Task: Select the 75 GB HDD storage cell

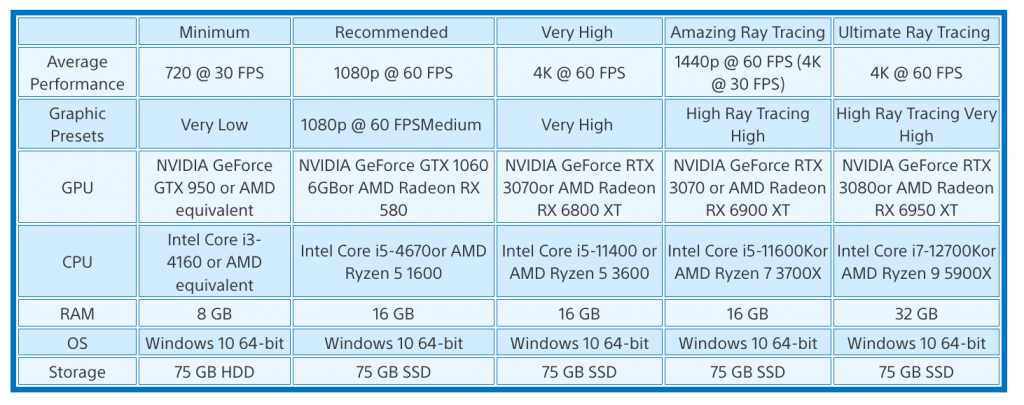Action: pos(214,372)
